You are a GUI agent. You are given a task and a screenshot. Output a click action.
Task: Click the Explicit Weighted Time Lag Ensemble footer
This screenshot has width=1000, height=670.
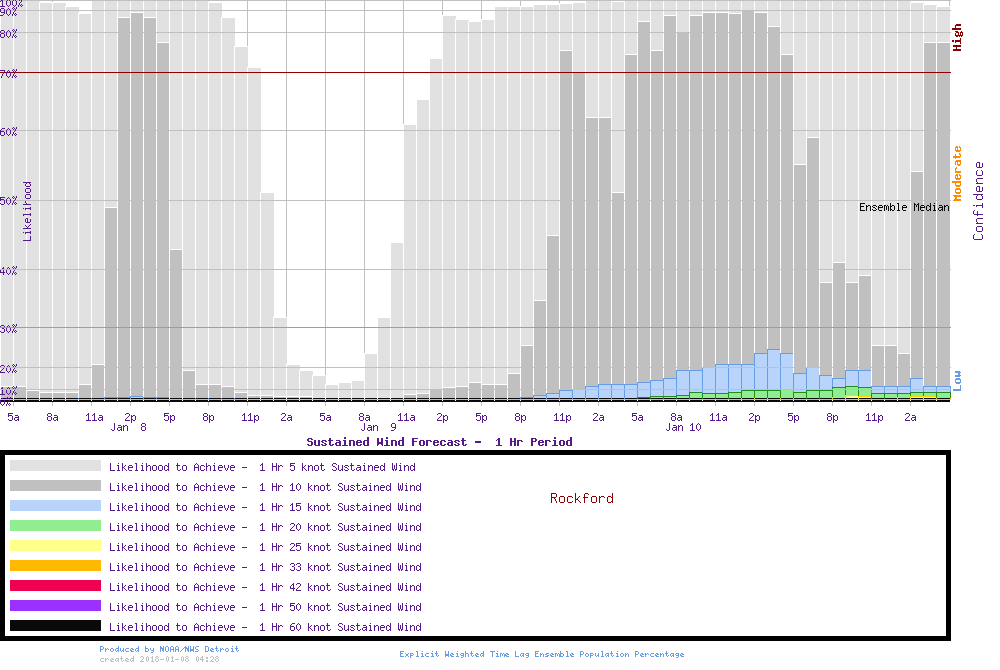(542, 654)
